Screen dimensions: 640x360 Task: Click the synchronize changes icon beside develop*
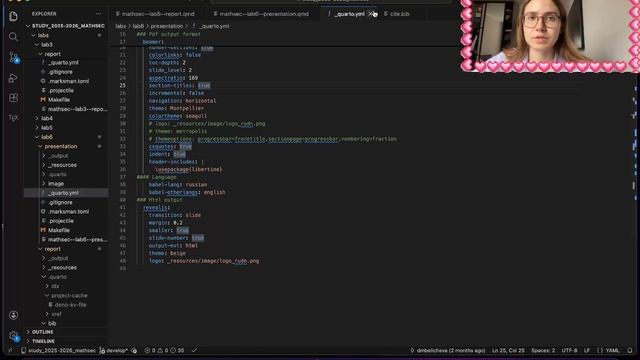(x=135, y=350)
